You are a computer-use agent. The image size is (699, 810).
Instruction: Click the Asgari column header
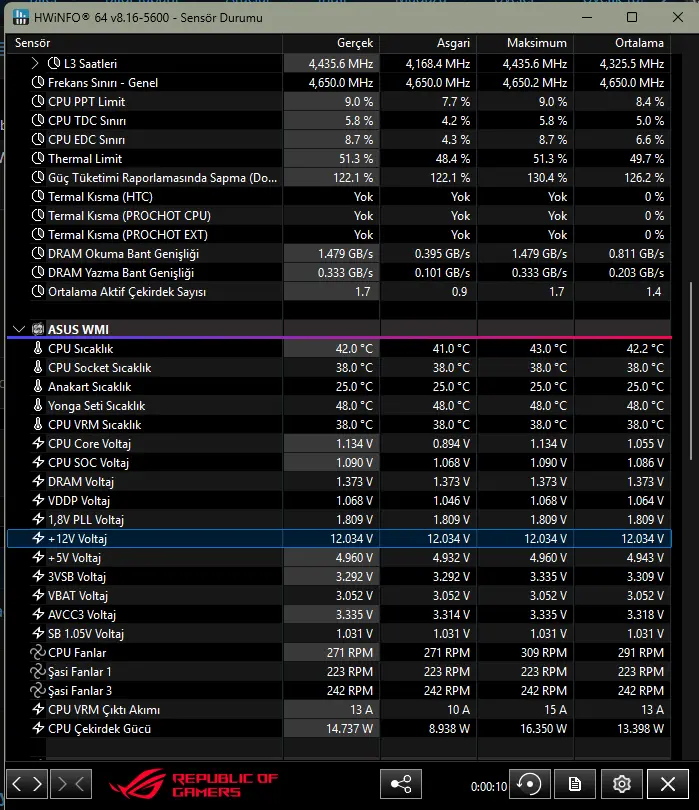point(428,43)
